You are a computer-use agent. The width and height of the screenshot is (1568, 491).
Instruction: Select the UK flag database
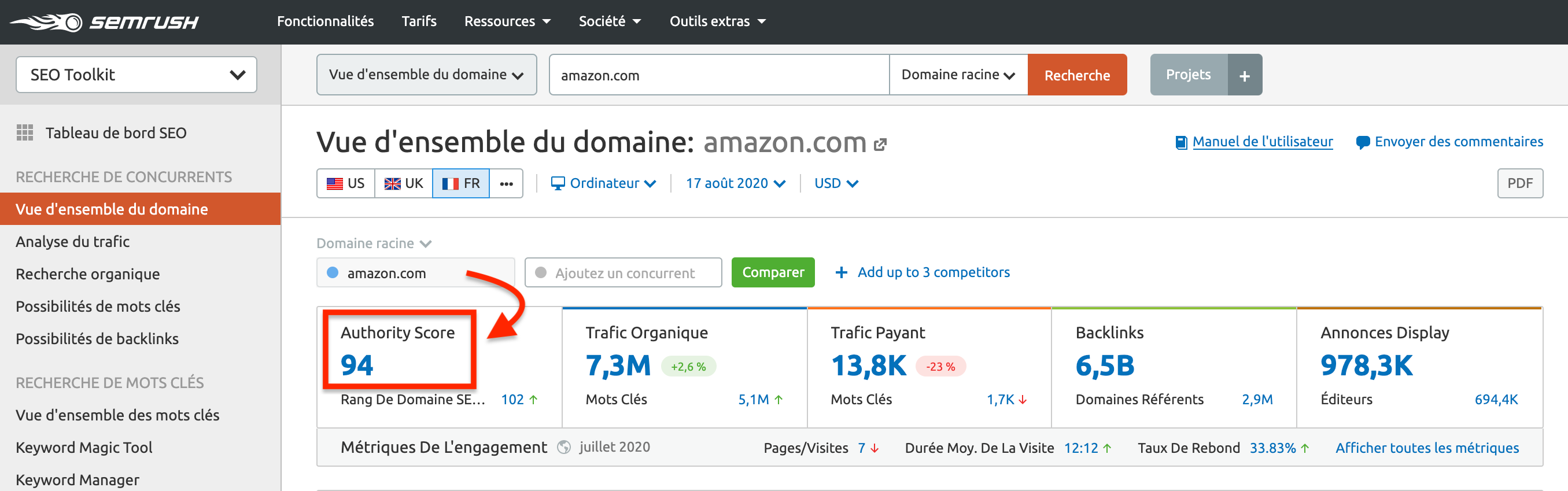[x=404, y=183]
